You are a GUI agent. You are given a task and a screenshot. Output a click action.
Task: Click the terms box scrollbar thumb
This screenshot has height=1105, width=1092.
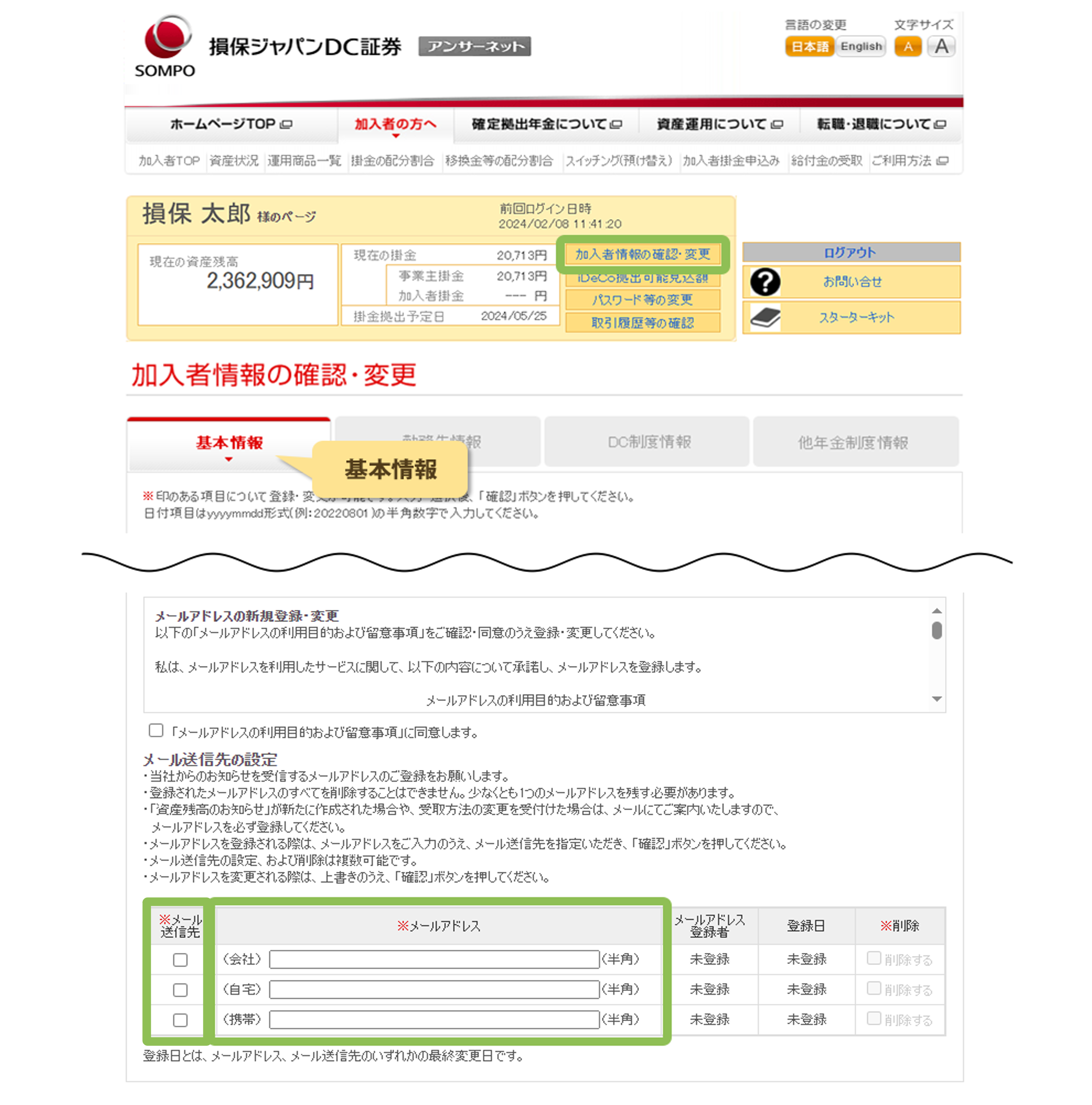(x=936, y=630)
